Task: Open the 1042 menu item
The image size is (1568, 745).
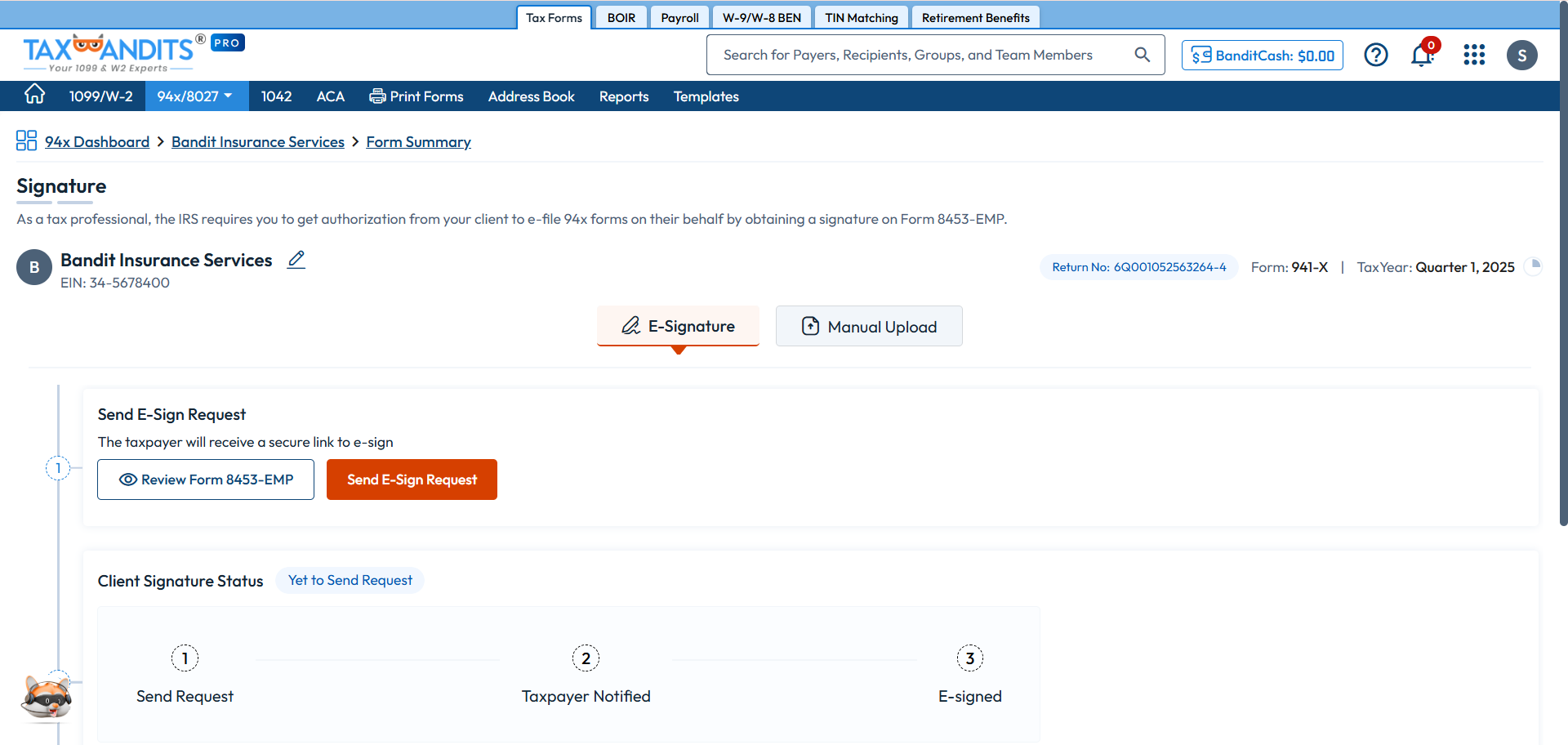Action: (276, 96)
